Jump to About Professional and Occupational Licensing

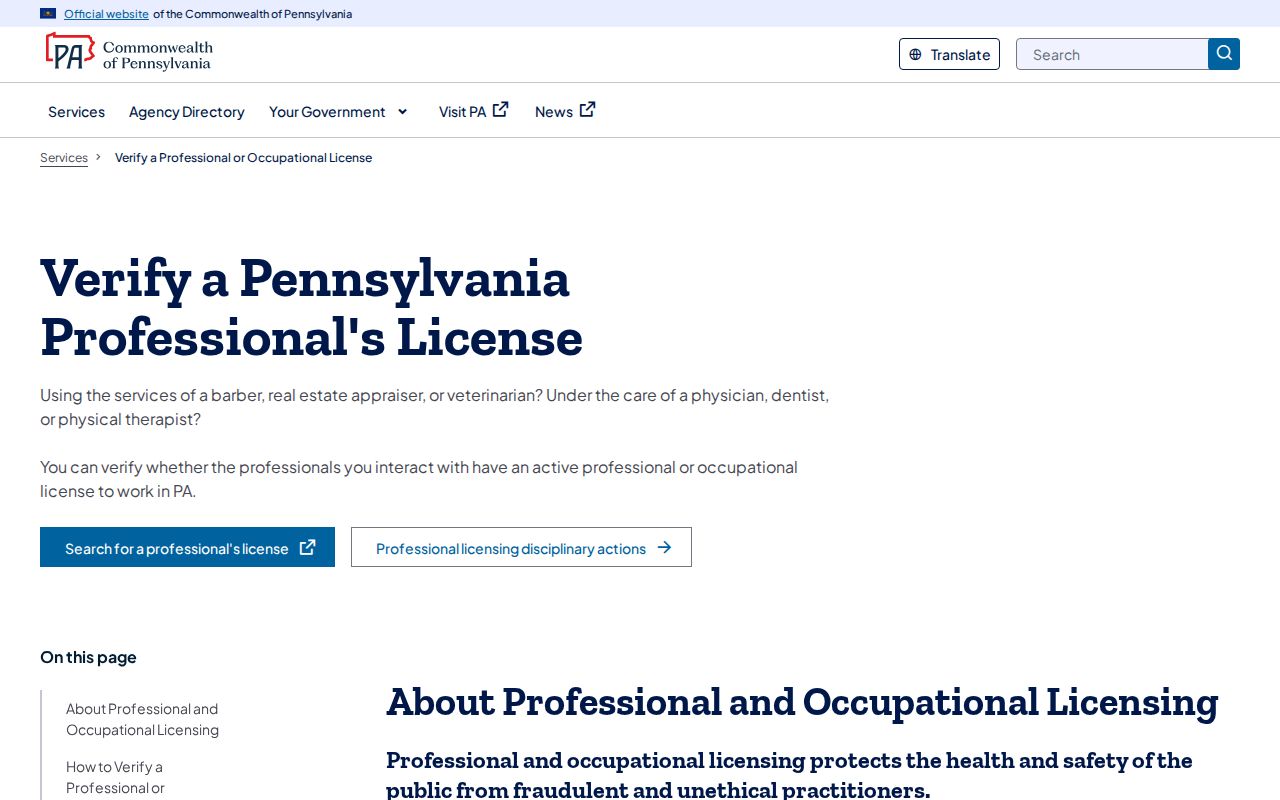[x=142, y=719]
